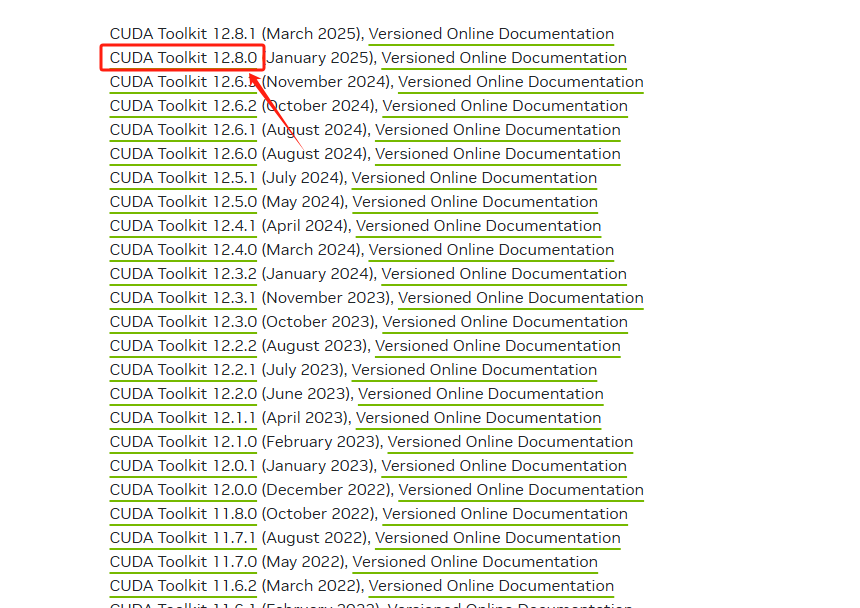Open CUDA Toolkit 12.0.0 link
This screenshot has width=860, height=608.
click(x=183, y=490)
